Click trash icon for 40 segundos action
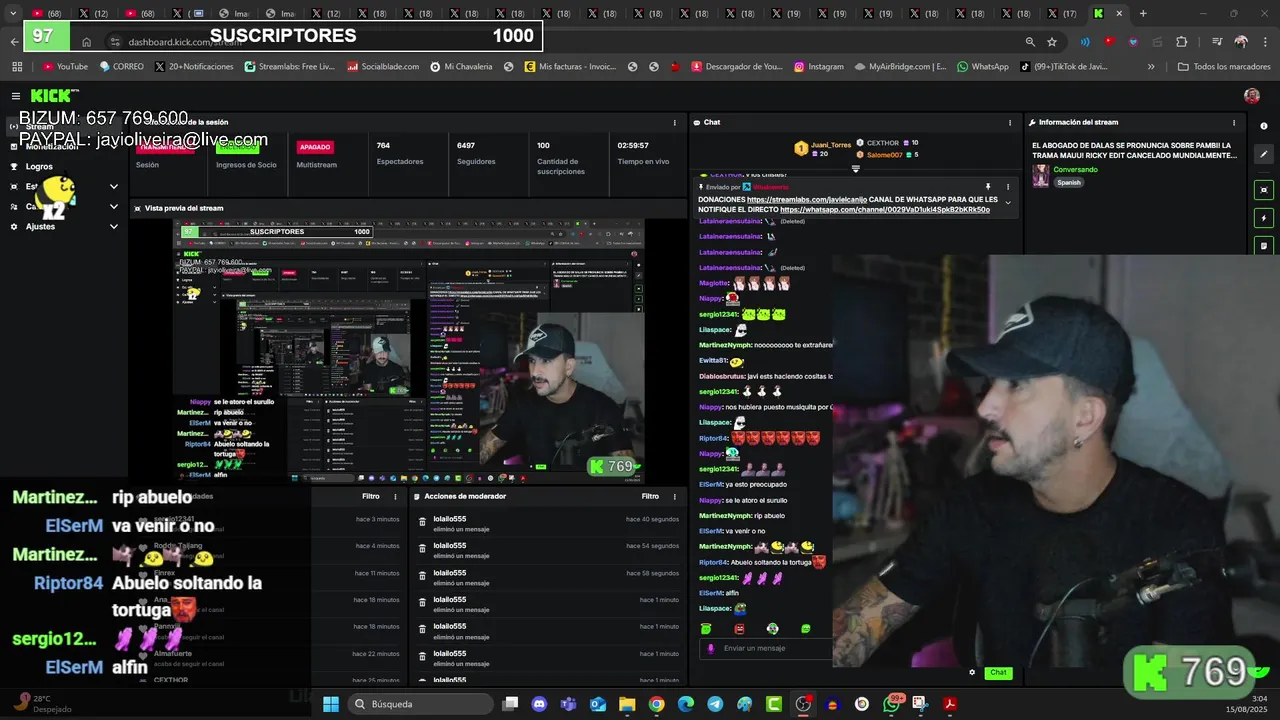This screenshot has height=720, width=1280. (422, 520)
